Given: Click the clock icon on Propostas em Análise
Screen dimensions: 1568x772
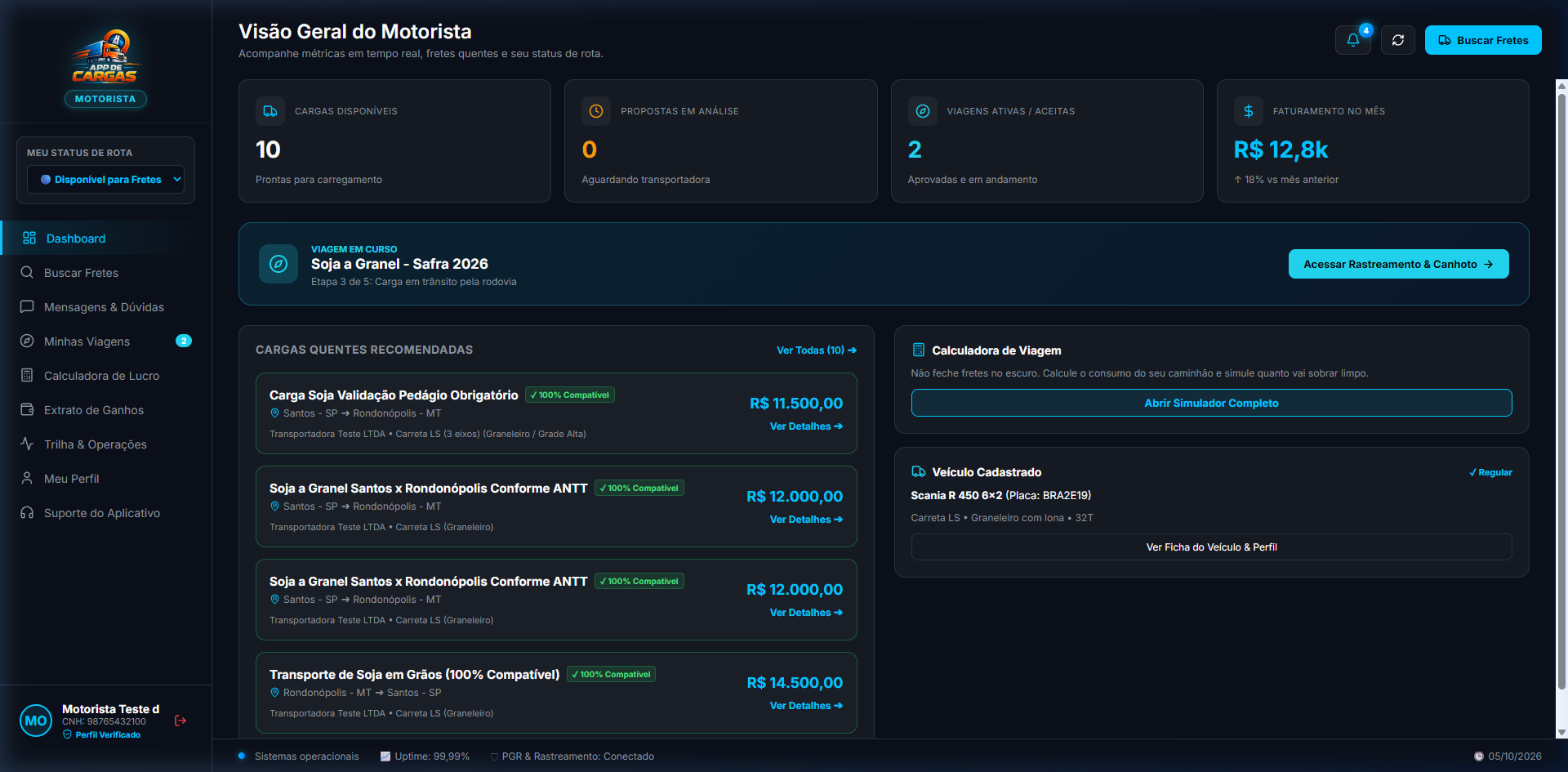Looking at the screenshot, I should pyautogui.click(x=596, y=111).
